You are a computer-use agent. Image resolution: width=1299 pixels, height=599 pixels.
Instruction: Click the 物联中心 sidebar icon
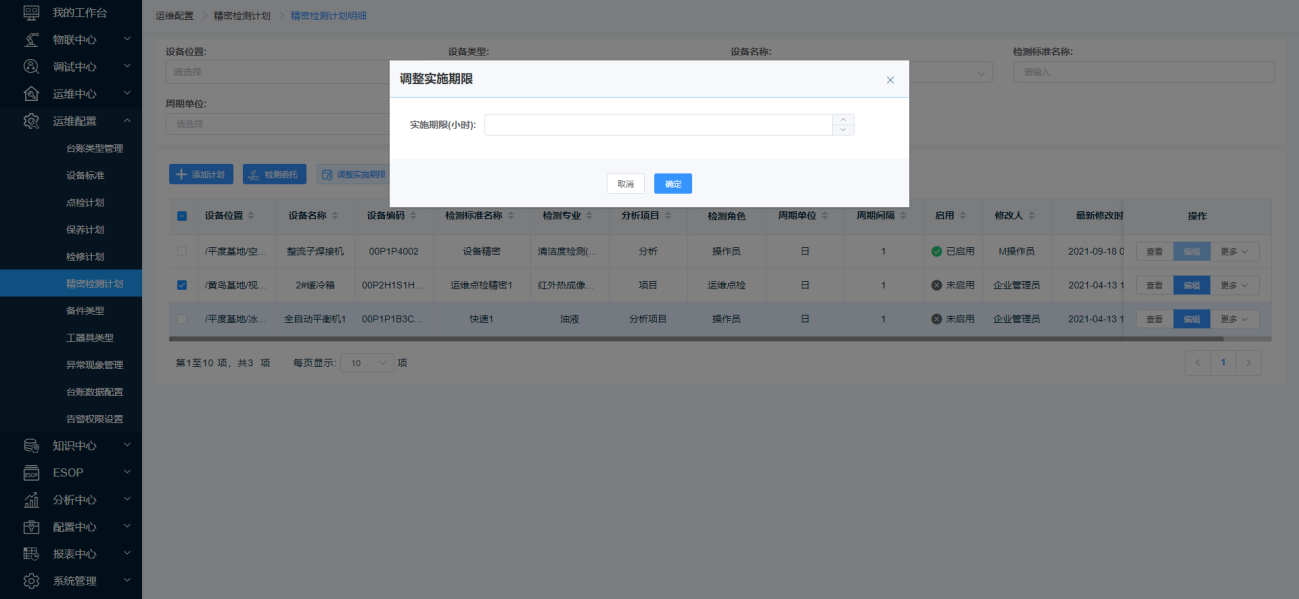tap(31, 40)
